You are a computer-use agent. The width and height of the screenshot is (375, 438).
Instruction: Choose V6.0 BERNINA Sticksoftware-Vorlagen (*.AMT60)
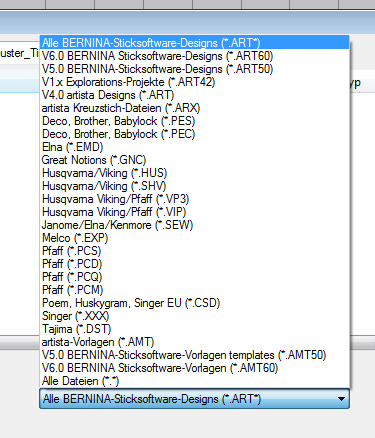pyautogui.click(x=195, y=368)
